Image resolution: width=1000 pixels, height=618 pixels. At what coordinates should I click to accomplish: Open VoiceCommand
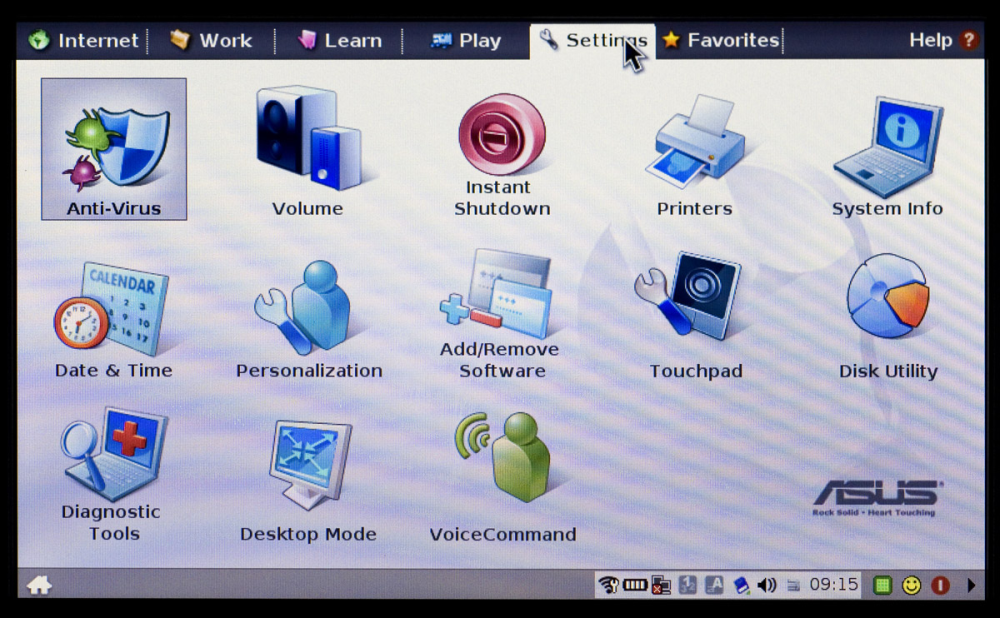coord(503,477)
